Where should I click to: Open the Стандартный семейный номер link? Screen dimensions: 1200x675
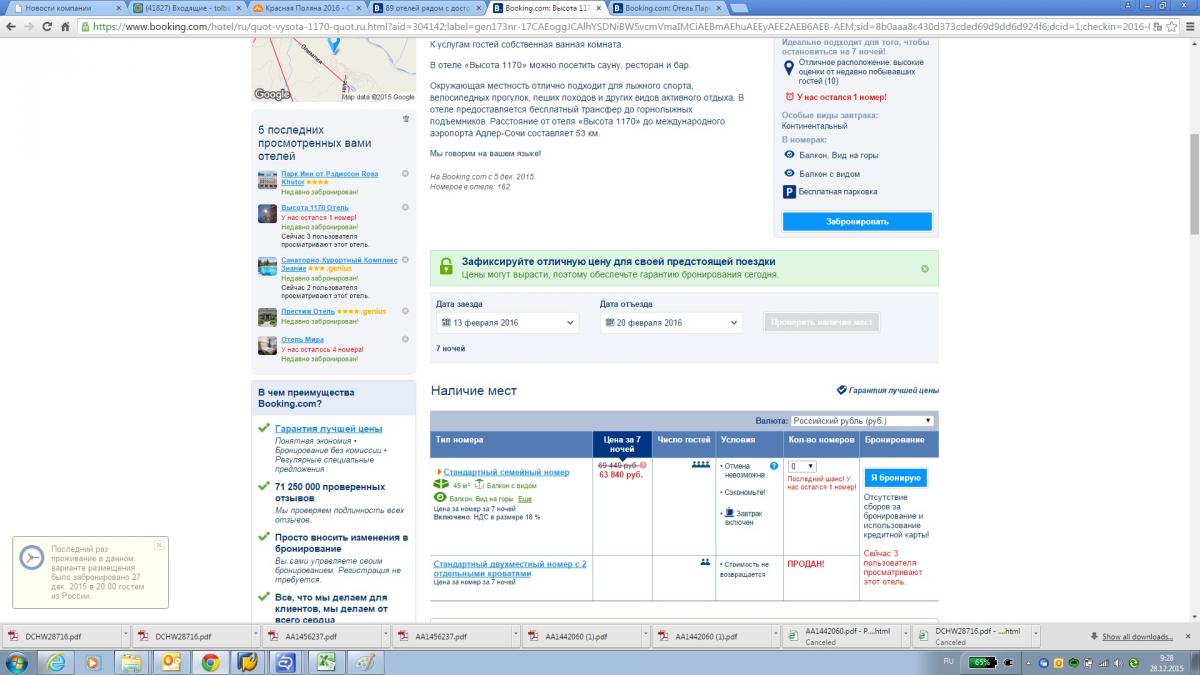click(506, 472)
